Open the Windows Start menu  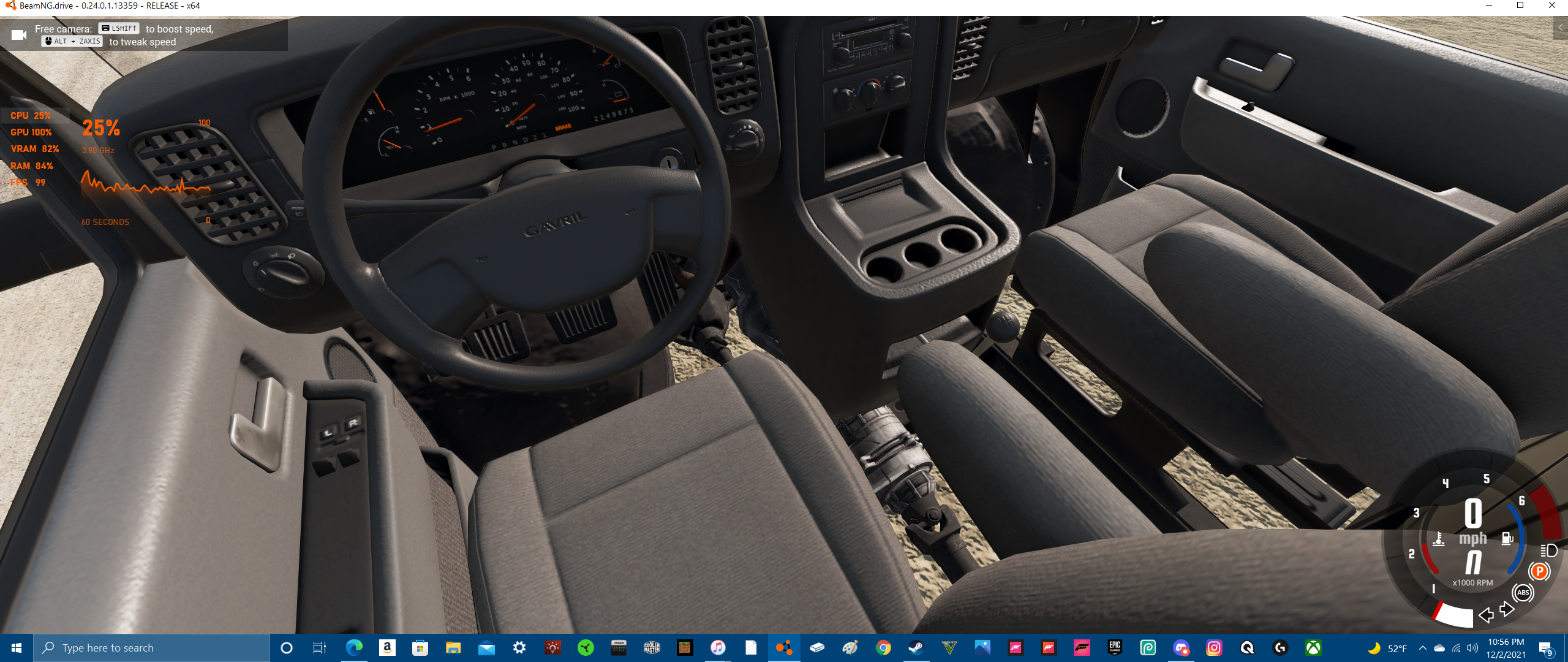click(x=17, y=648)
